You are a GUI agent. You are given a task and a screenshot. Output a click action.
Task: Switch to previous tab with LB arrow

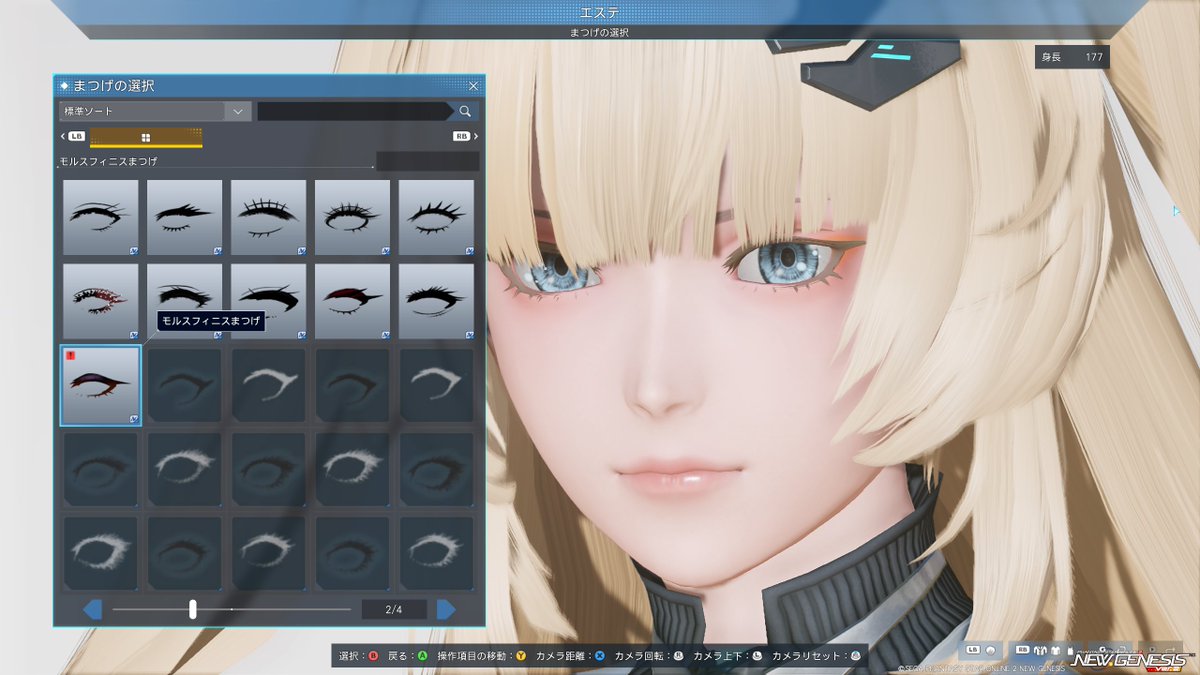73,136
